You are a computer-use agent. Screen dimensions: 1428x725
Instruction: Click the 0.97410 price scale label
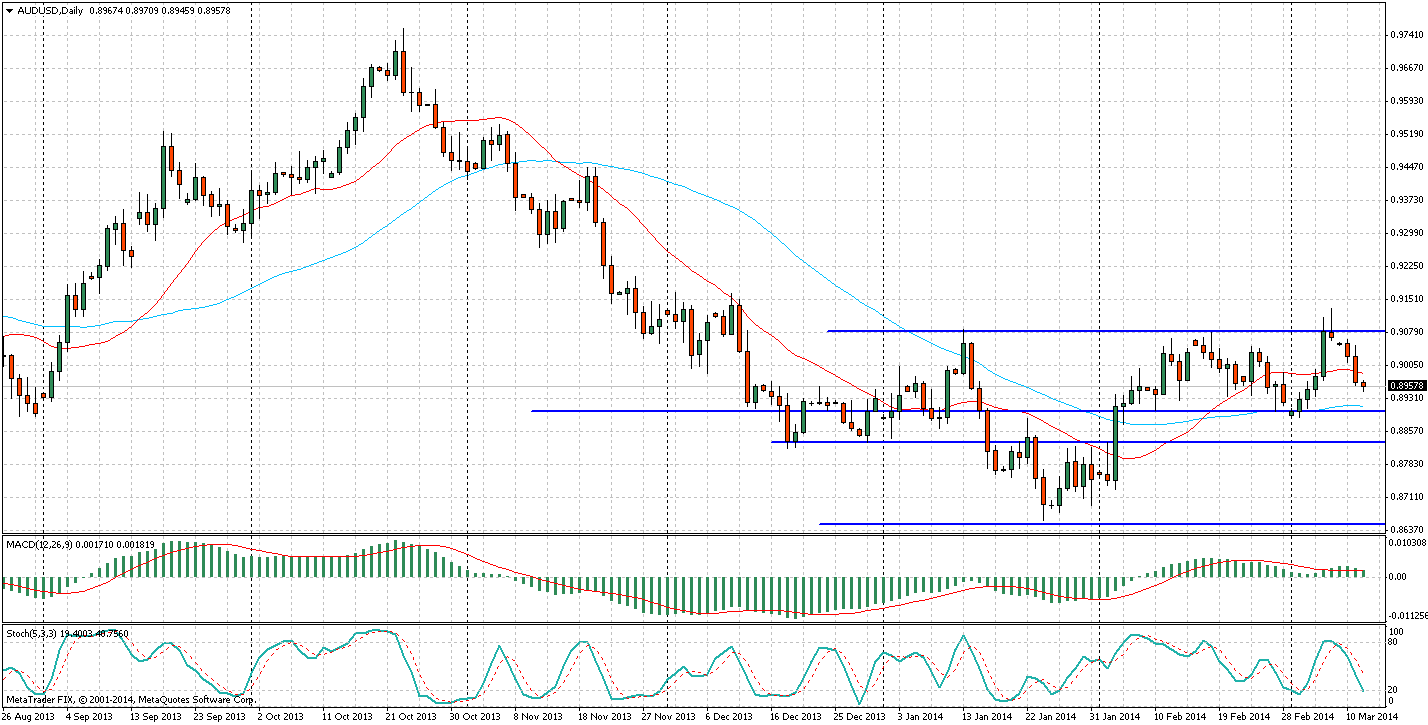tap(1406, 35)
